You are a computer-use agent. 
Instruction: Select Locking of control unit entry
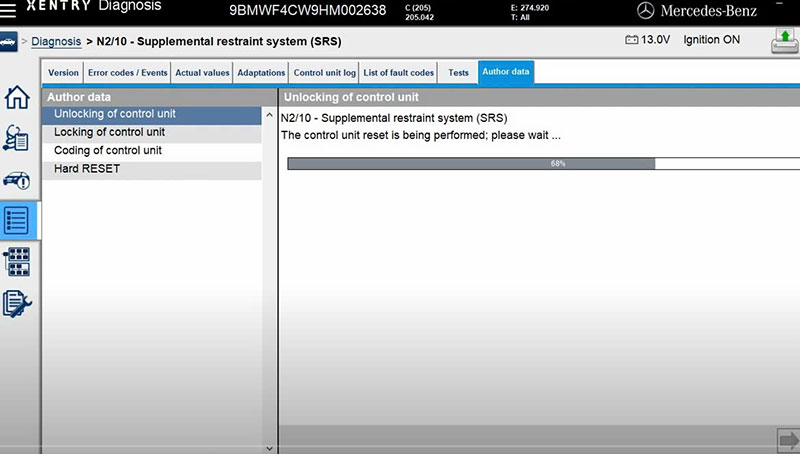pyautogui.click(x=152, y=133)
